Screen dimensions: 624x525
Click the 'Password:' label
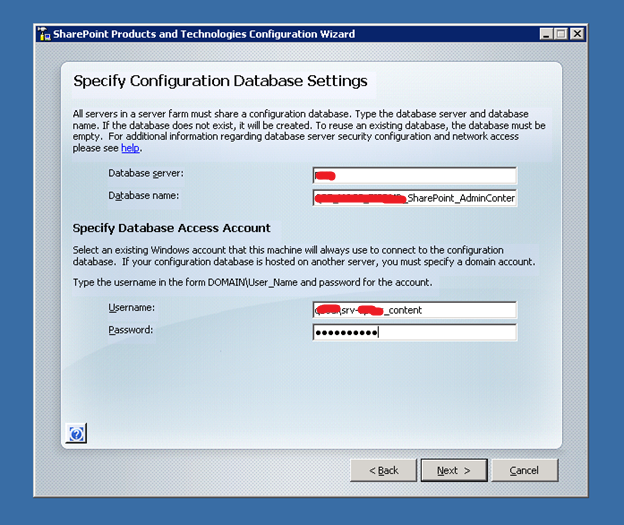(x=131, y=330)
